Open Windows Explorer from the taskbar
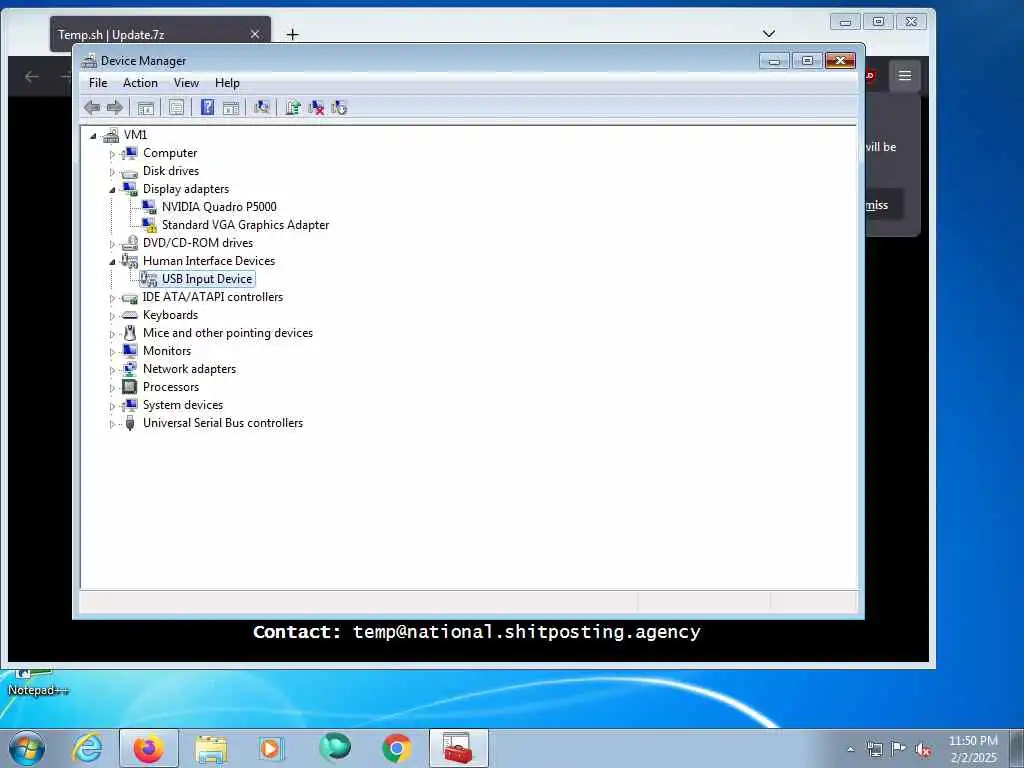The width and height of the screenshot is (1024, 768). coord(211,748)
